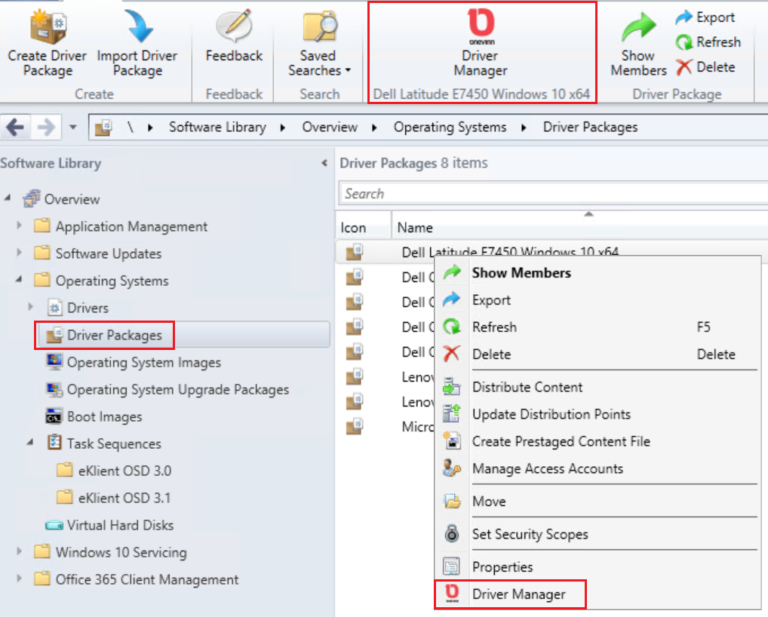Click Refresh in the ribbon
Image resolution: width=768 pixels, height=617 pixels.
pos(708,42)
